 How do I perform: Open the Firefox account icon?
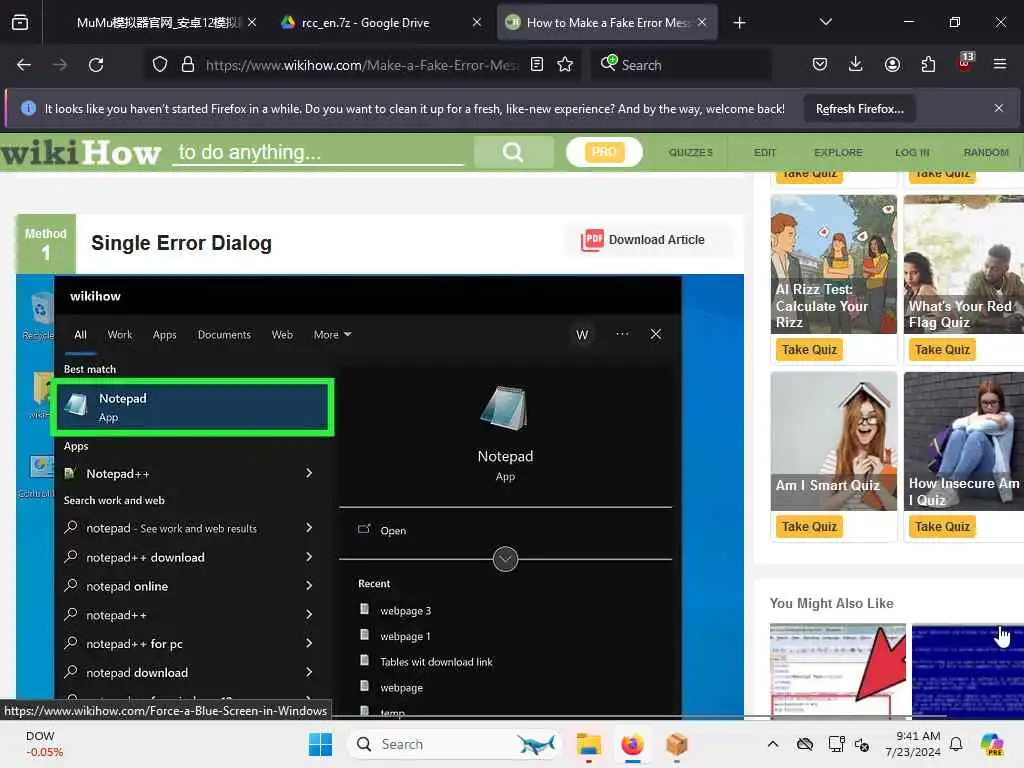(892, 65)
